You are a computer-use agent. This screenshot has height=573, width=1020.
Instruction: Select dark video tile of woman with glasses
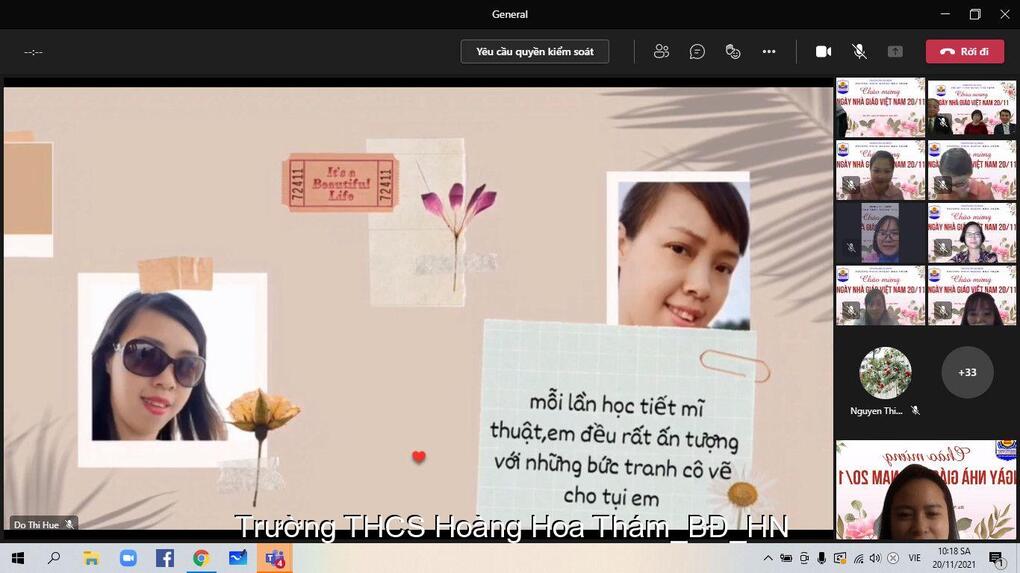point(880,232)
